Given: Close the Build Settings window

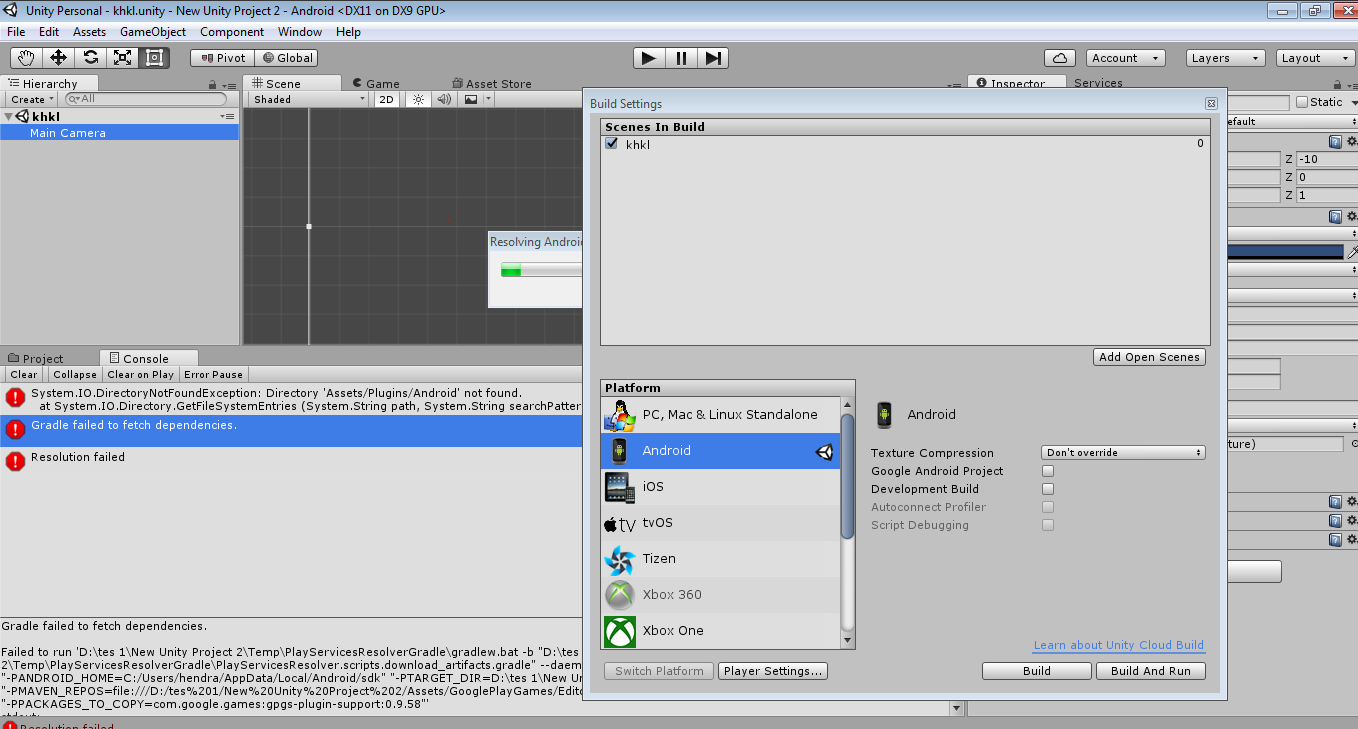Looking at the screenshot, I should pos(1210,103).
